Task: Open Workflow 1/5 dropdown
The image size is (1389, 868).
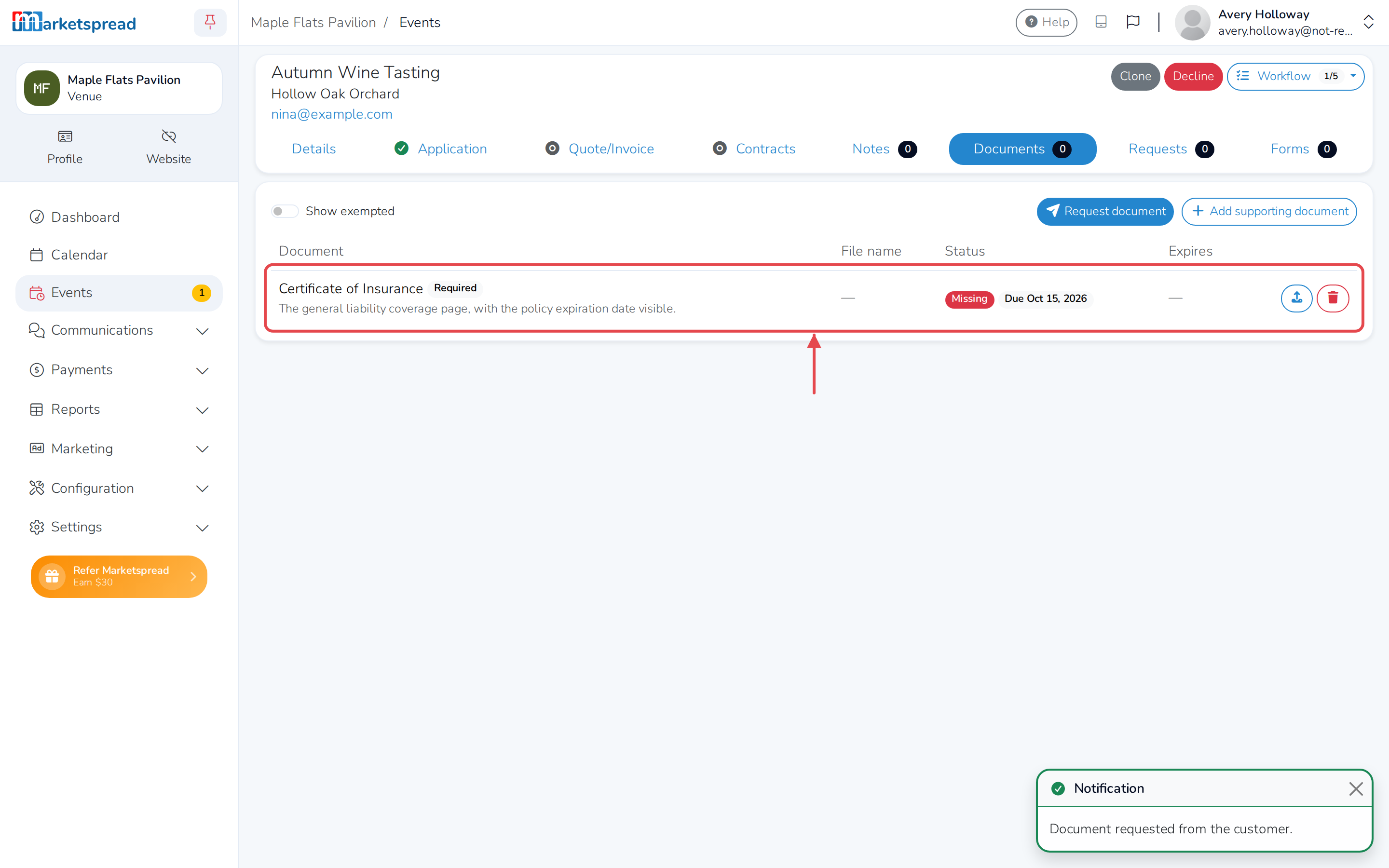Action: click(x=1295, y=76)
